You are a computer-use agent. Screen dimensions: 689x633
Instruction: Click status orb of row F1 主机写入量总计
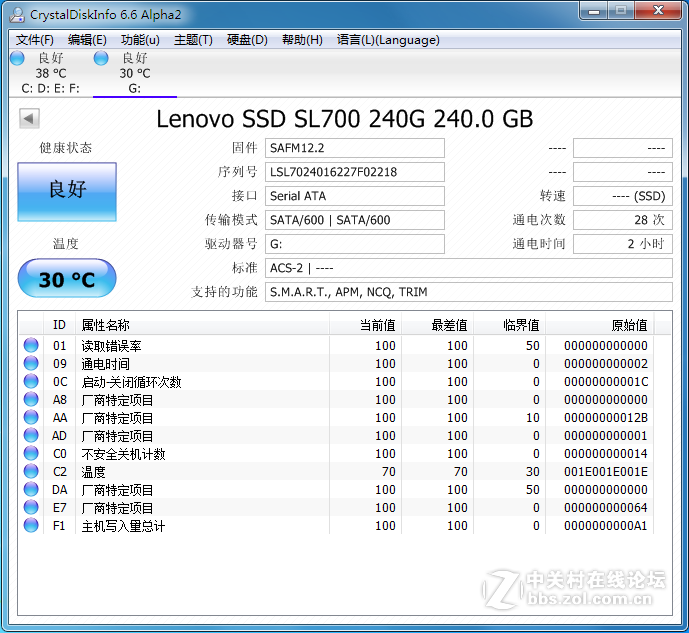(x=31, y=525)
